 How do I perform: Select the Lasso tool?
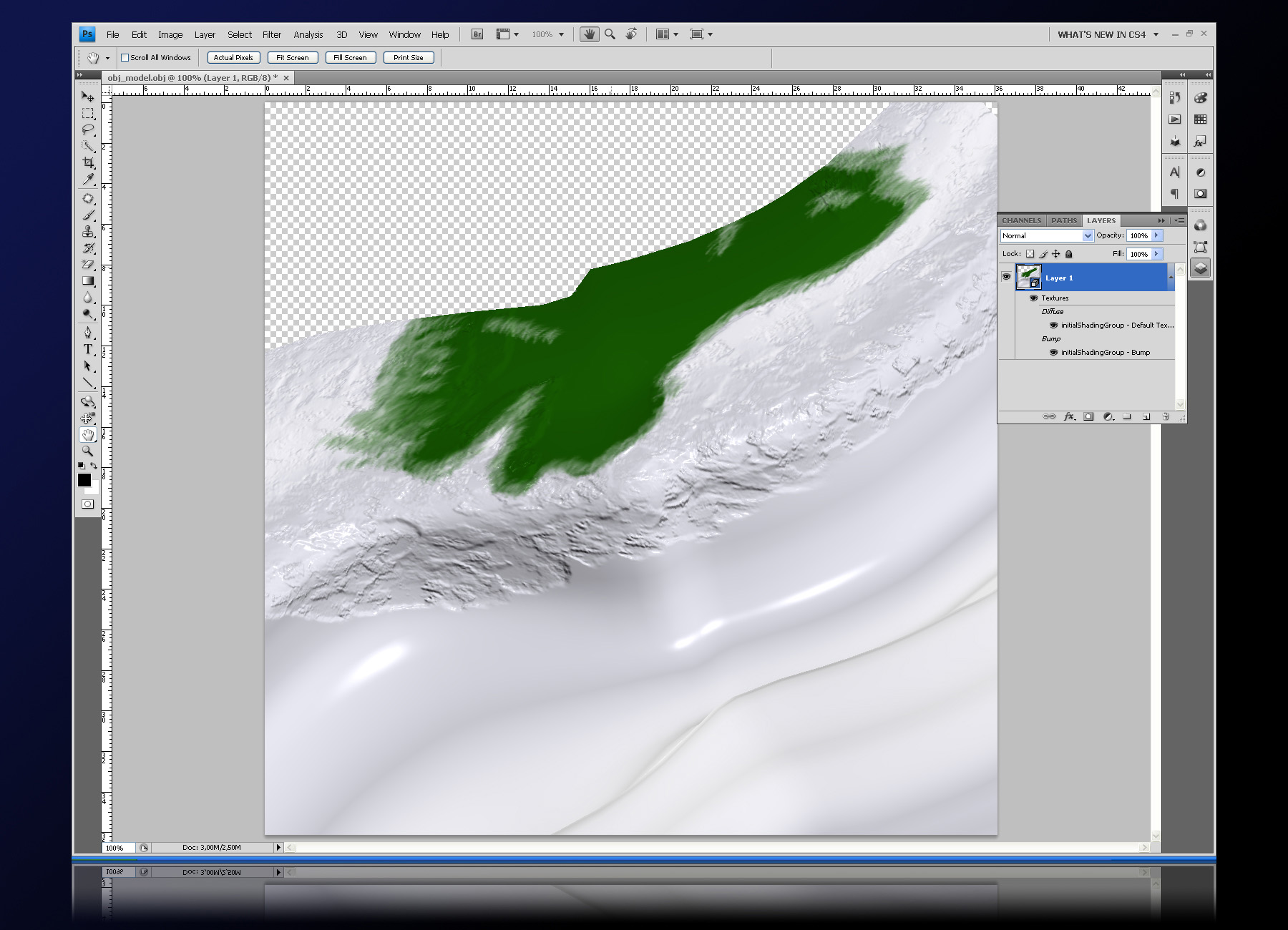point(88,129)
